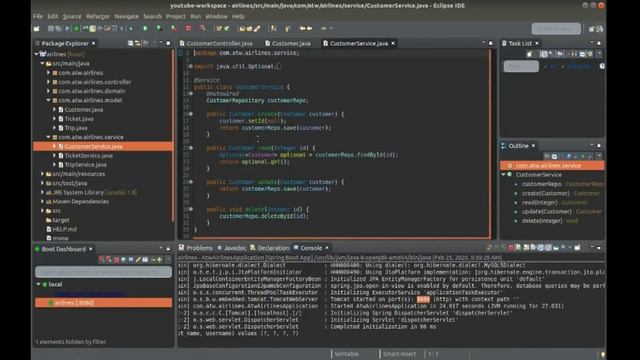Close the CustomerService.java tab
This screenshot has height=360, width=640.
pos(393,43)
